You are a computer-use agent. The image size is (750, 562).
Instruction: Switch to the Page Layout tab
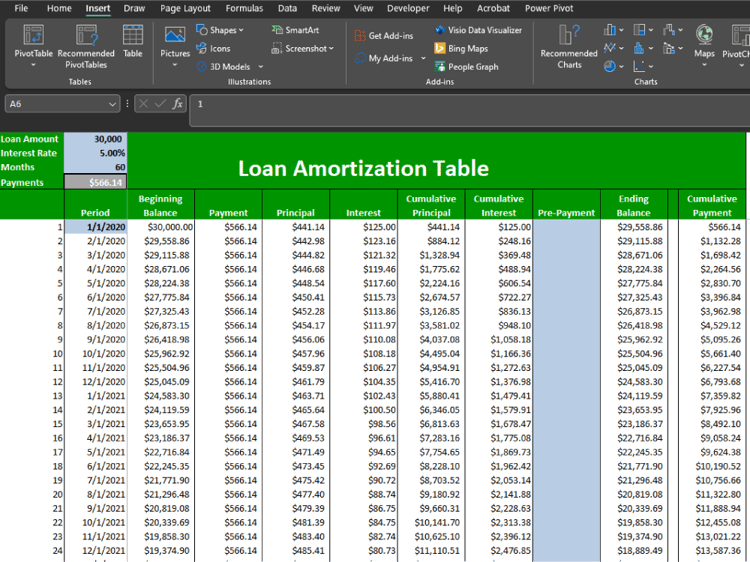coord(185,8)
